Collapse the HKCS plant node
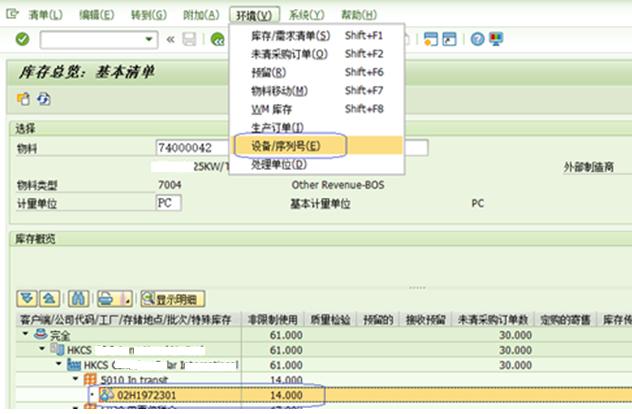 click(x=59, y=364)
